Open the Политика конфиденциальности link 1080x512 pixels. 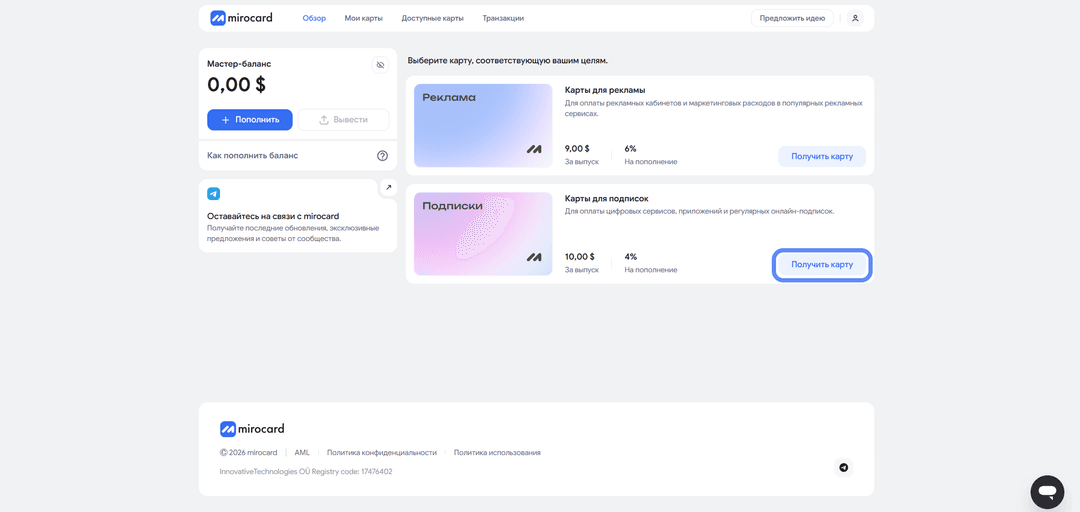click(382, 453)
